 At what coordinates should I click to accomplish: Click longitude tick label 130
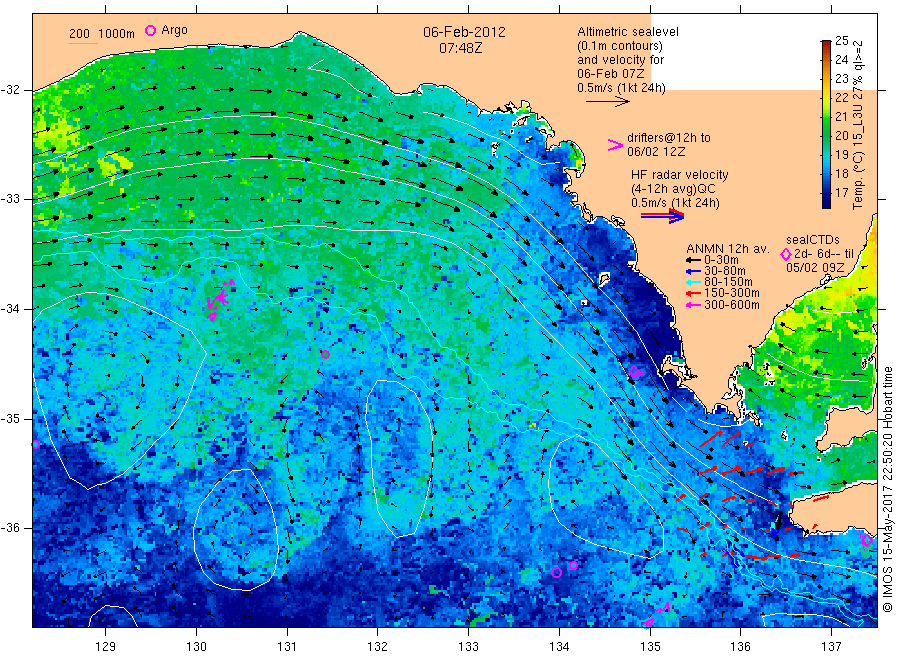point(196,646)
